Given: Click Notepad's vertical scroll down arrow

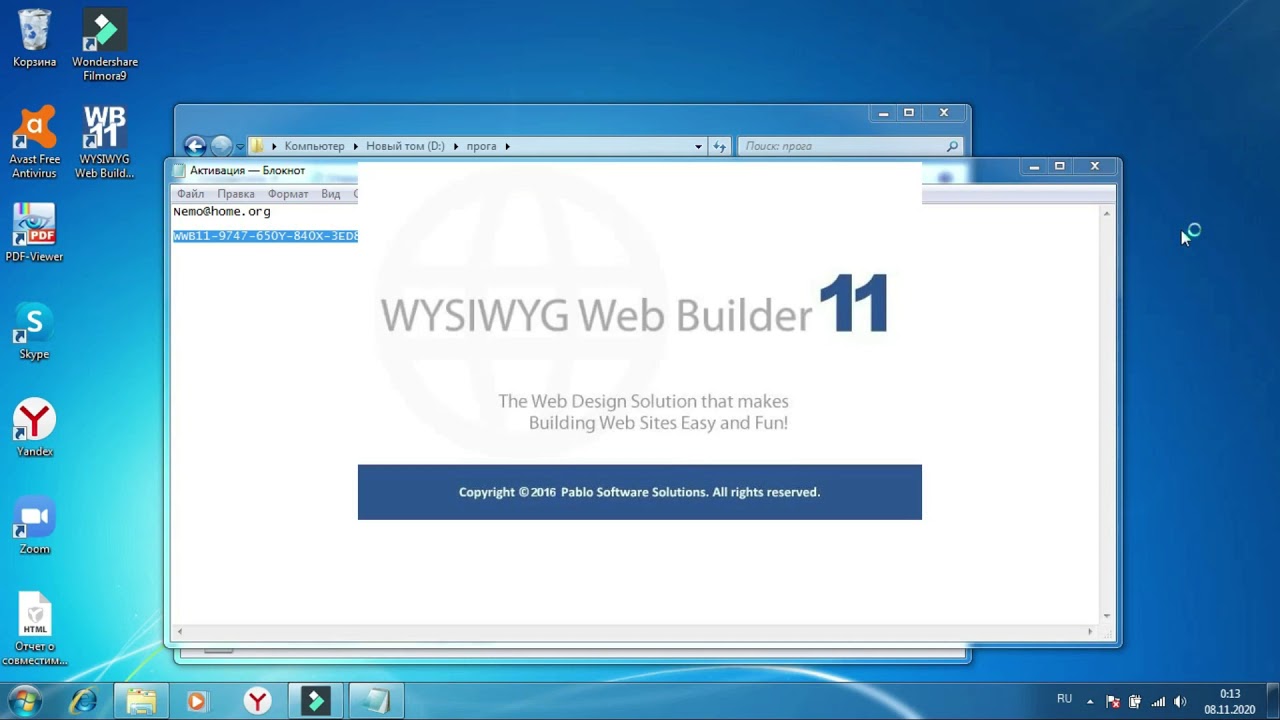Looking at the screenshot, I should point(1106,616).
